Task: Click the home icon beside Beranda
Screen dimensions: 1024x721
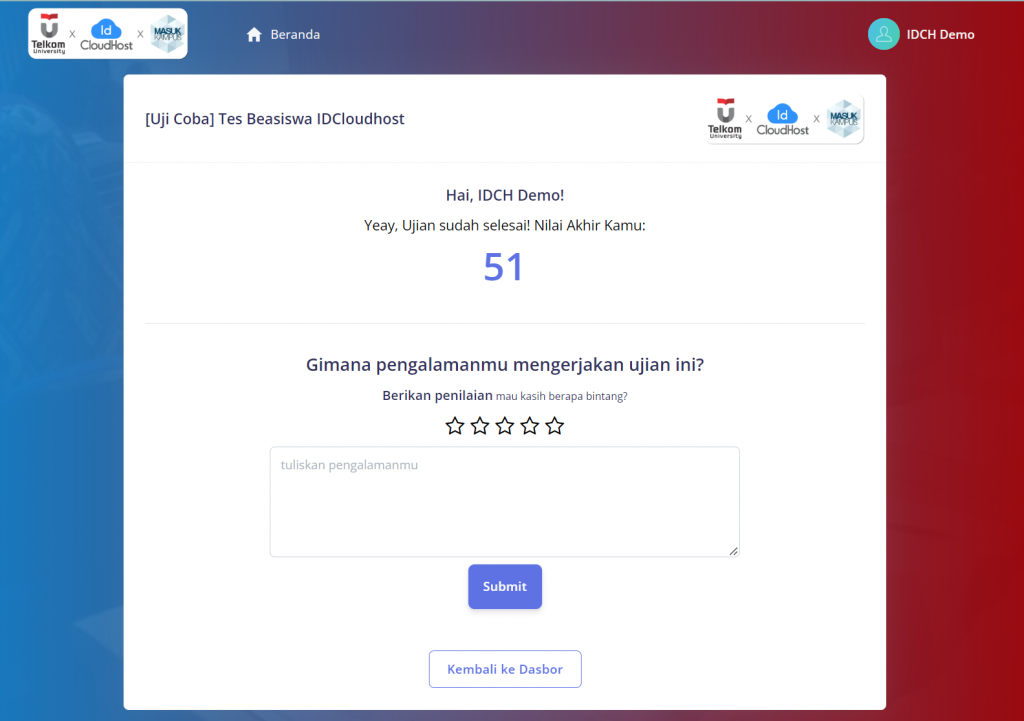Action: 254,35
